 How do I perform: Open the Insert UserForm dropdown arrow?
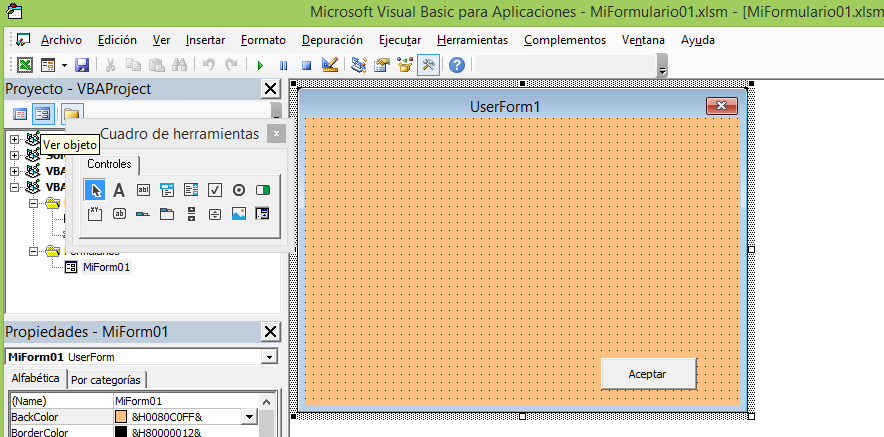64,66
